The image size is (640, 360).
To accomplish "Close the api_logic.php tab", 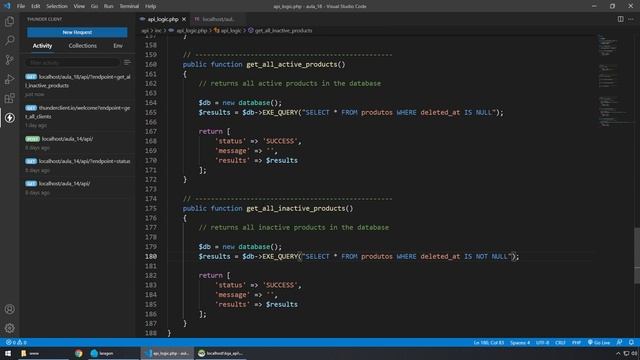I will pos(184,19).
